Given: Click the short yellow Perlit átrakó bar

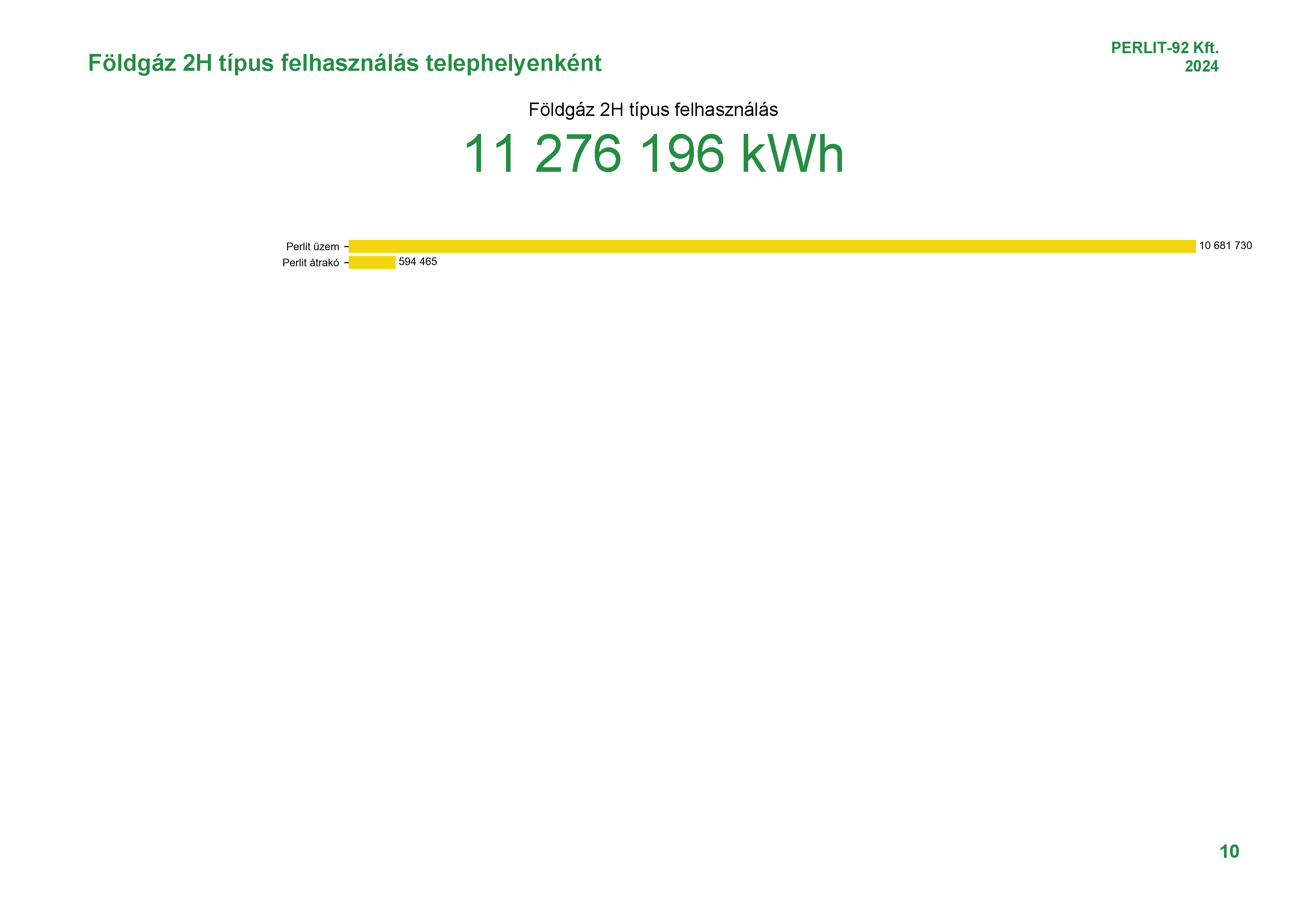Looking at the screenshot, I should pyautogui.click(x=372, y=262).
